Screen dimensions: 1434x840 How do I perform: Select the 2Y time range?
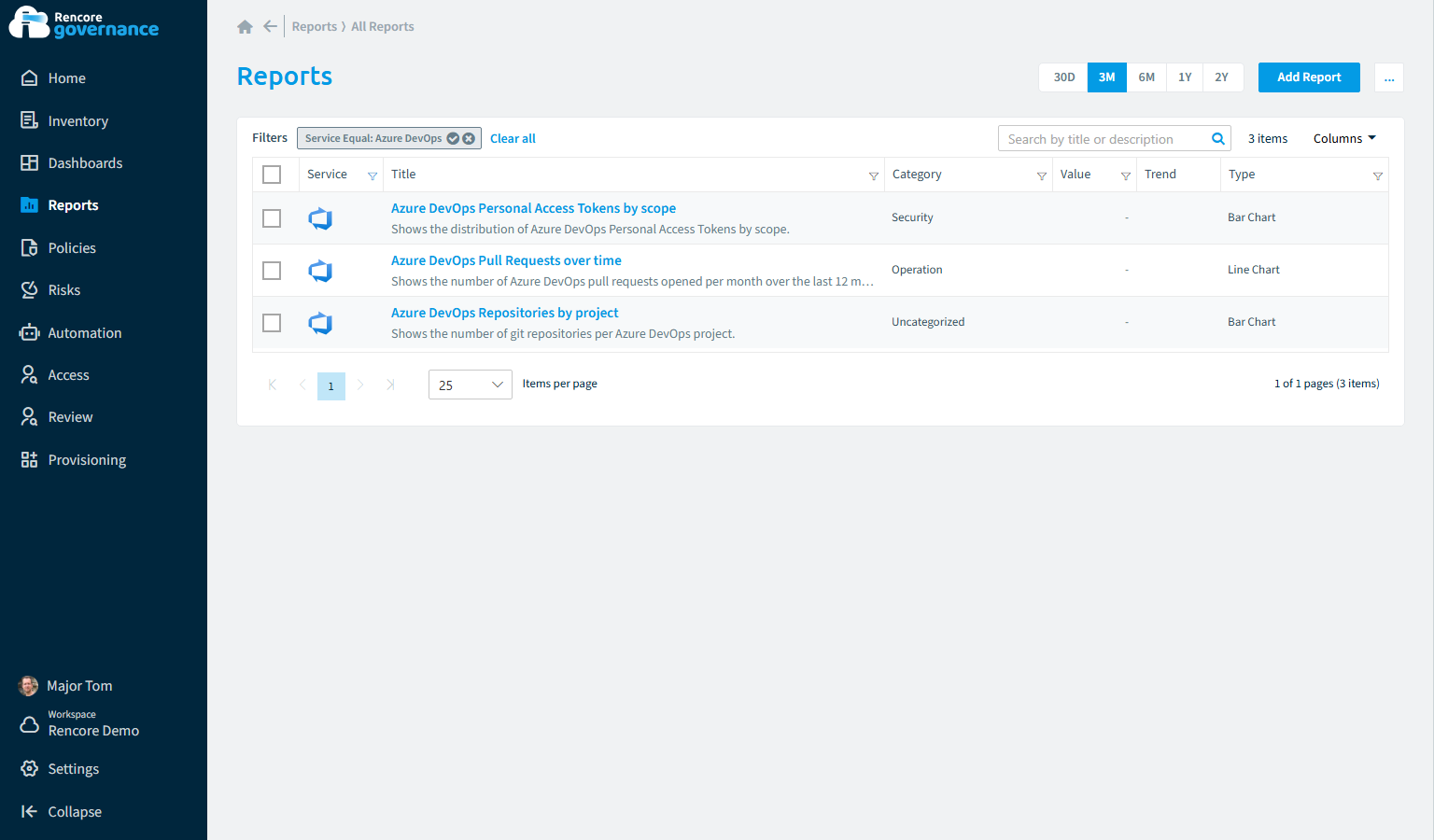click(1222, 77)
